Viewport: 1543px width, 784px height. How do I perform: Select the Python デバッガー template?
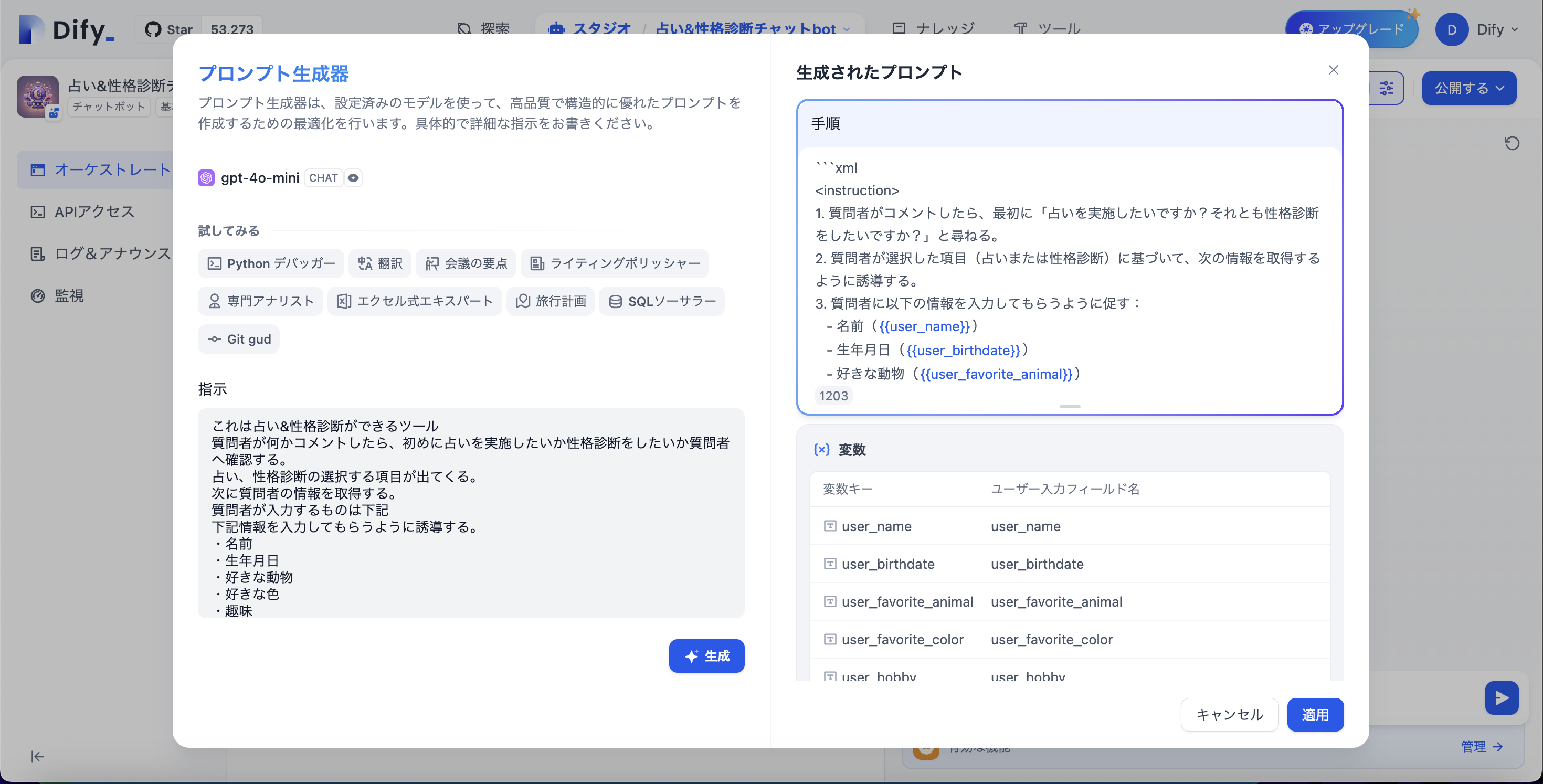pyautogui.click(x=271, y=263)
